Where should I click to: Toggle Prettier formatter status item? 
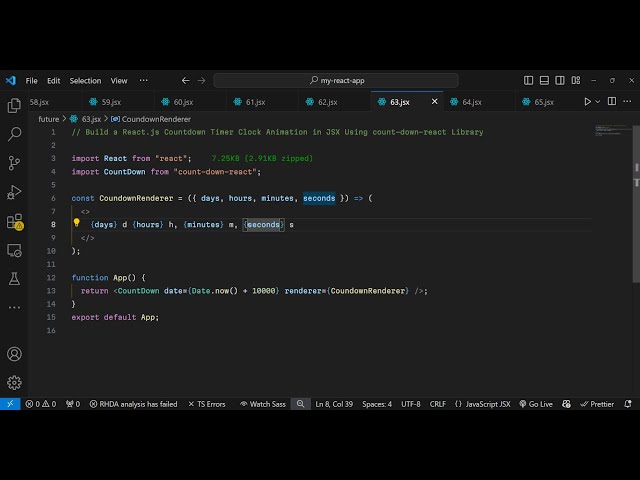tap(596, 404)
